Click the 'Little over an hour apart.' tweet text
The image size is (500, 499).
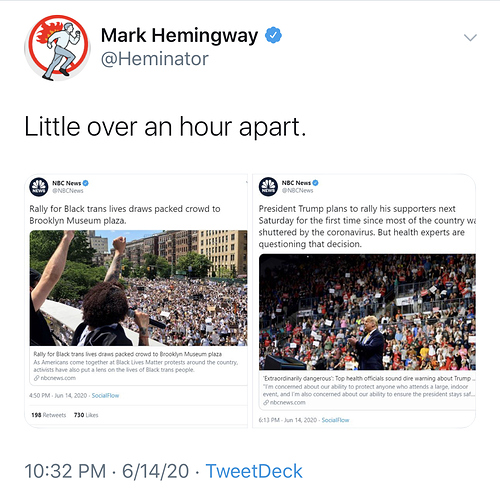(165, 127)
